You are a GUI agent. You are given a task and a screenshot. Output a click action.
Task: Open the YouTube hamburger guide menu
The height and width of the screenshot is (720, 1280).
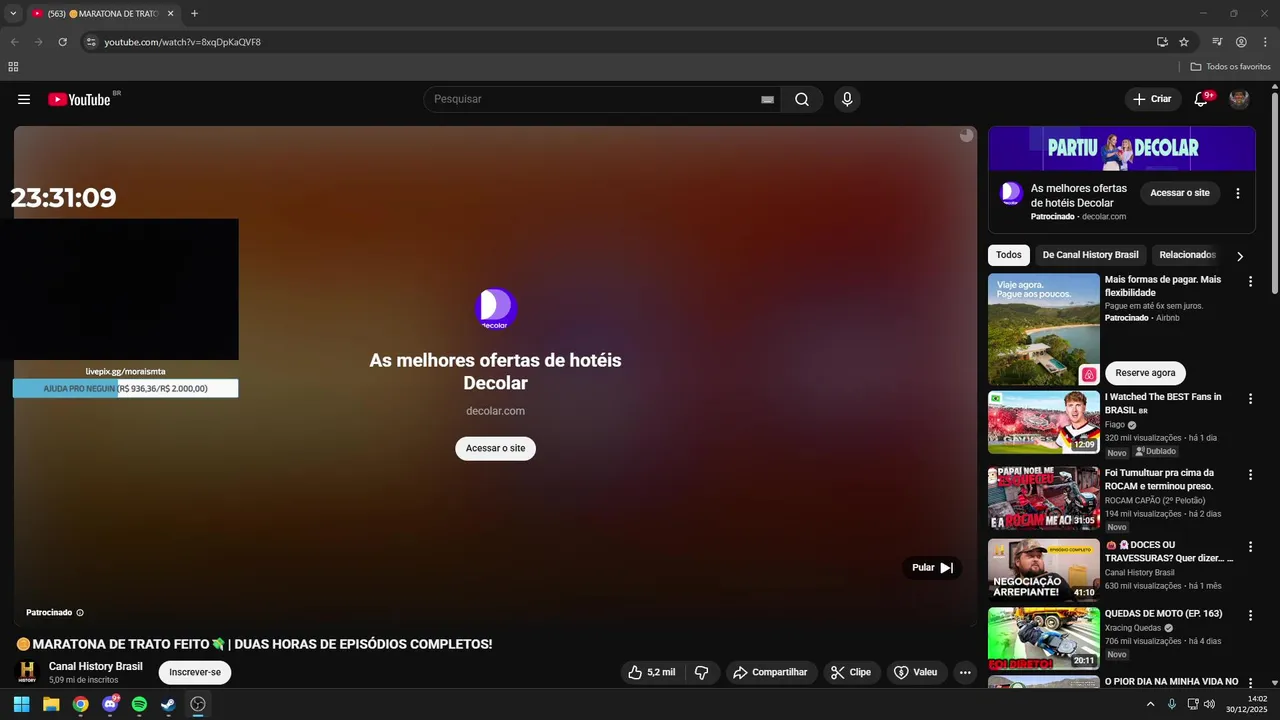coord(24,99)
